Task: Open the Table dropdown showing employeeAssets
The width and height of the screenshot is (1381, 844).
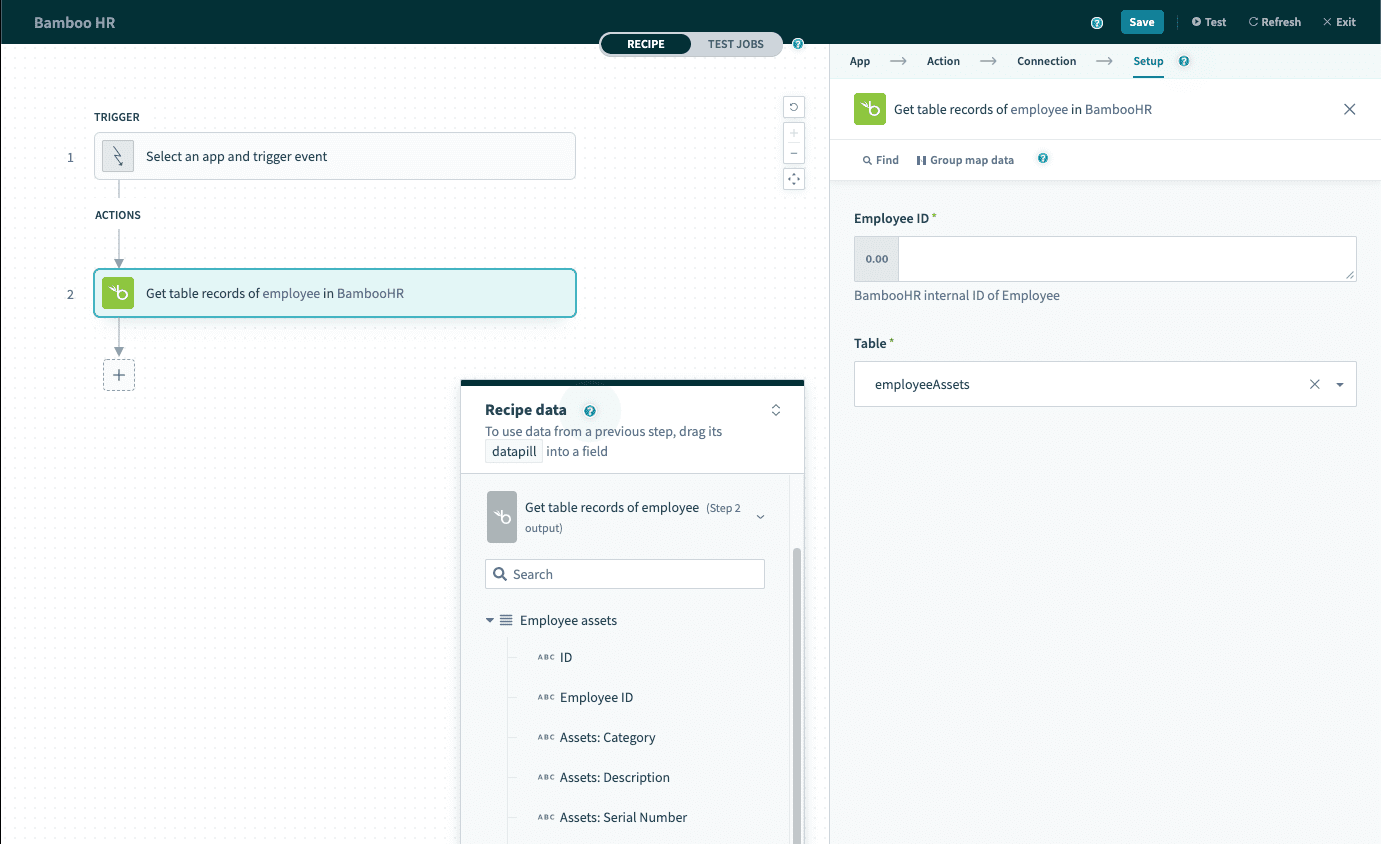Action: coord(1340,384)
